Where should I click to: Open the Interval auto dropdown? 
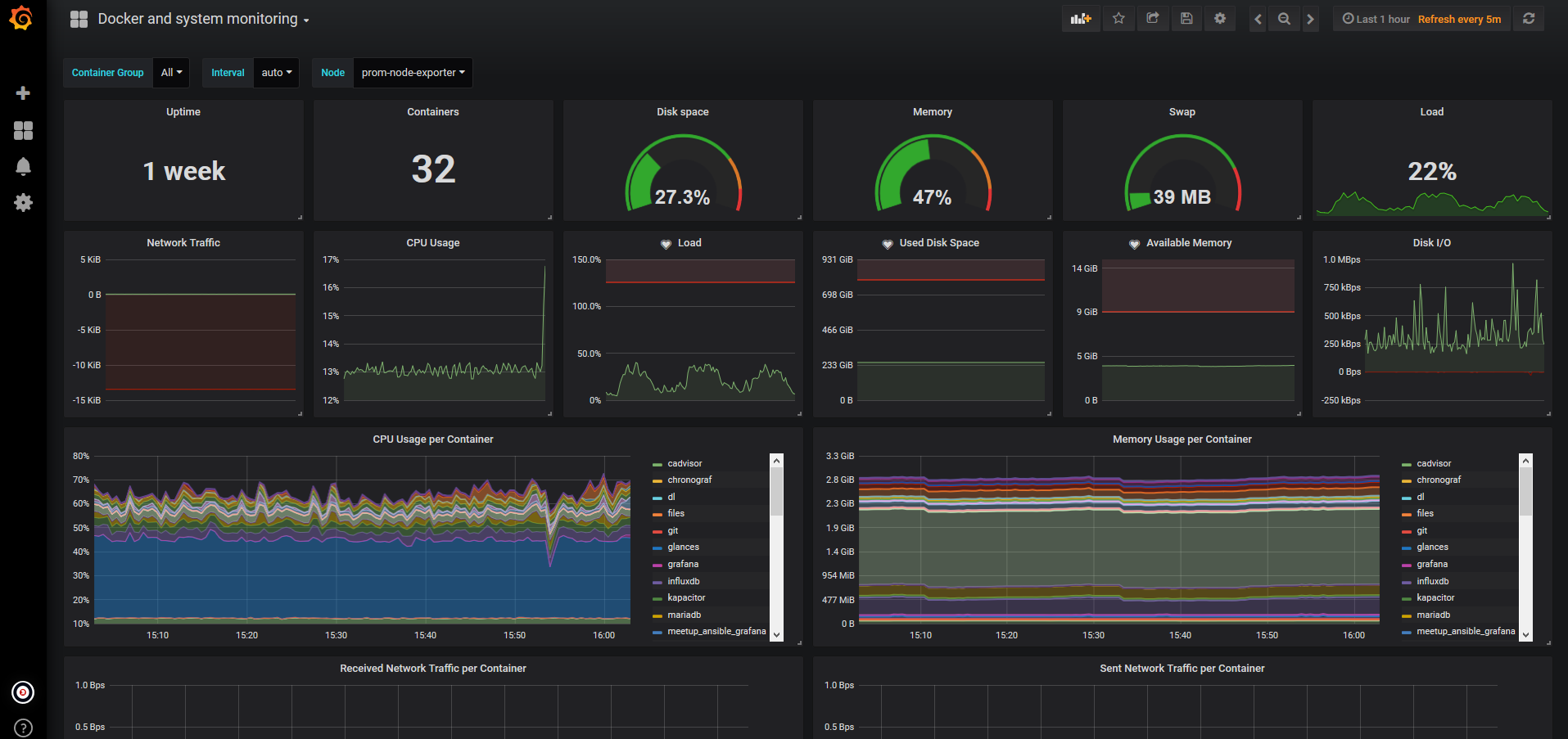click(x=277, y=73)
